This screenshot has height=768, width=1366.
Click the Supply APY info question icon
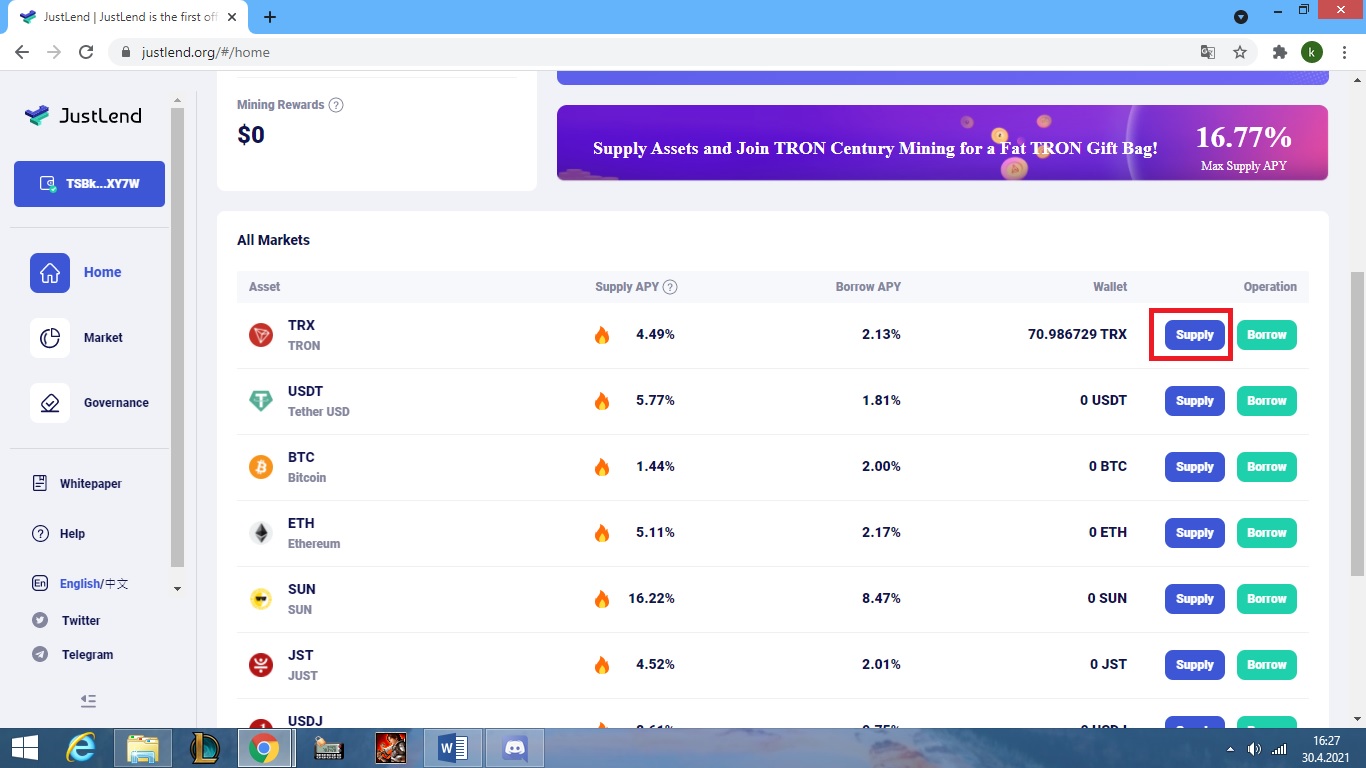(x=670, y=287)
